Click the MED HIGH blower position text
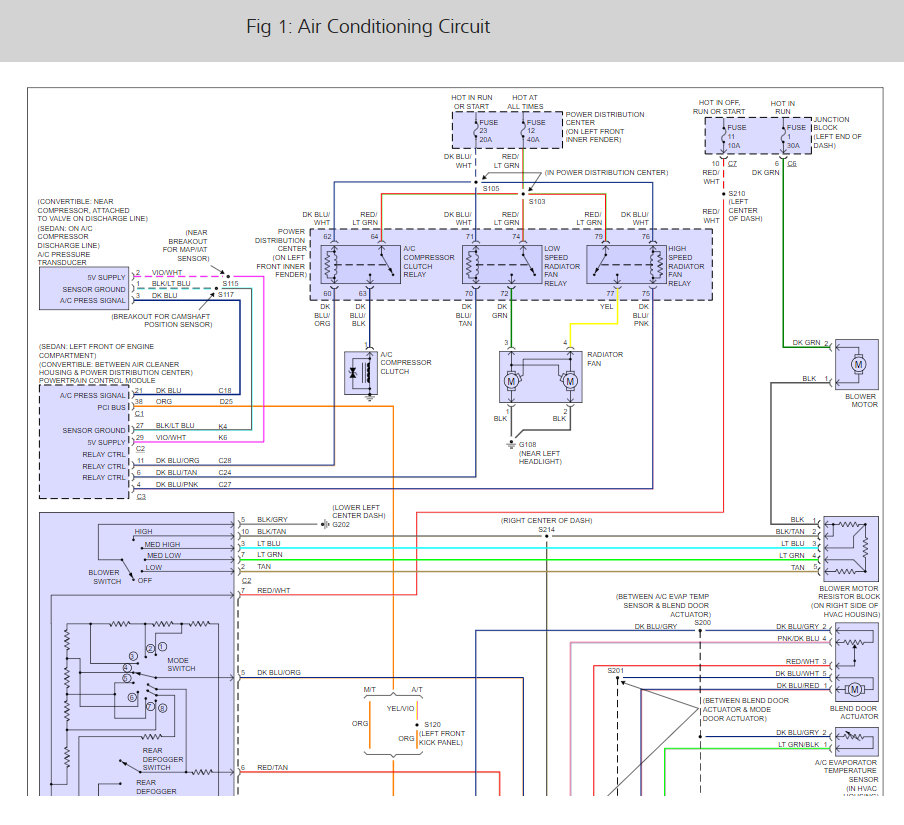Viewport: 904px width, 825px height. click(162, 544)
